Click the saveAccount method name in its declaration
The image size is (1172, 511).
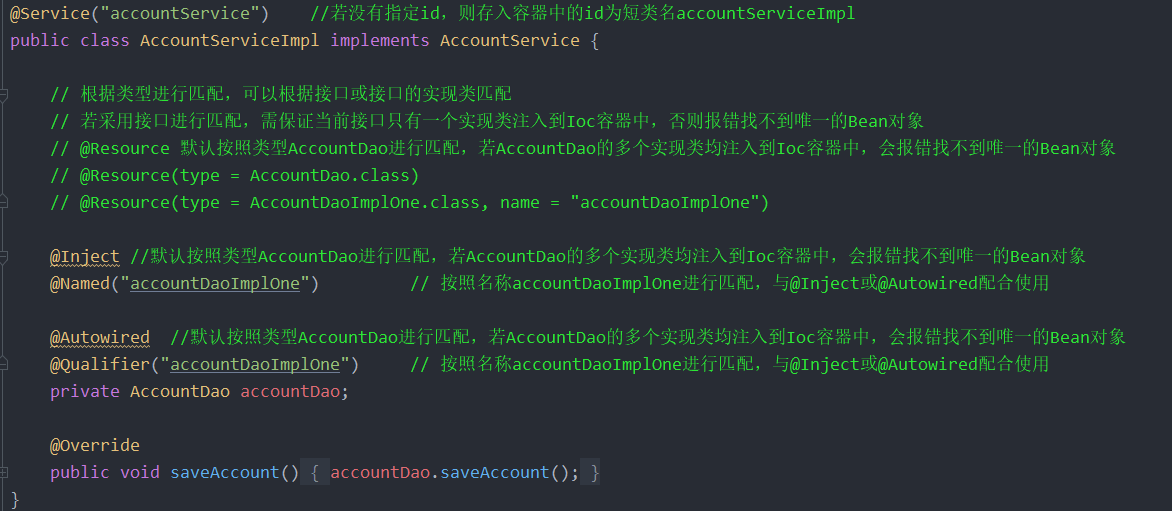click(x=225, y=473)
